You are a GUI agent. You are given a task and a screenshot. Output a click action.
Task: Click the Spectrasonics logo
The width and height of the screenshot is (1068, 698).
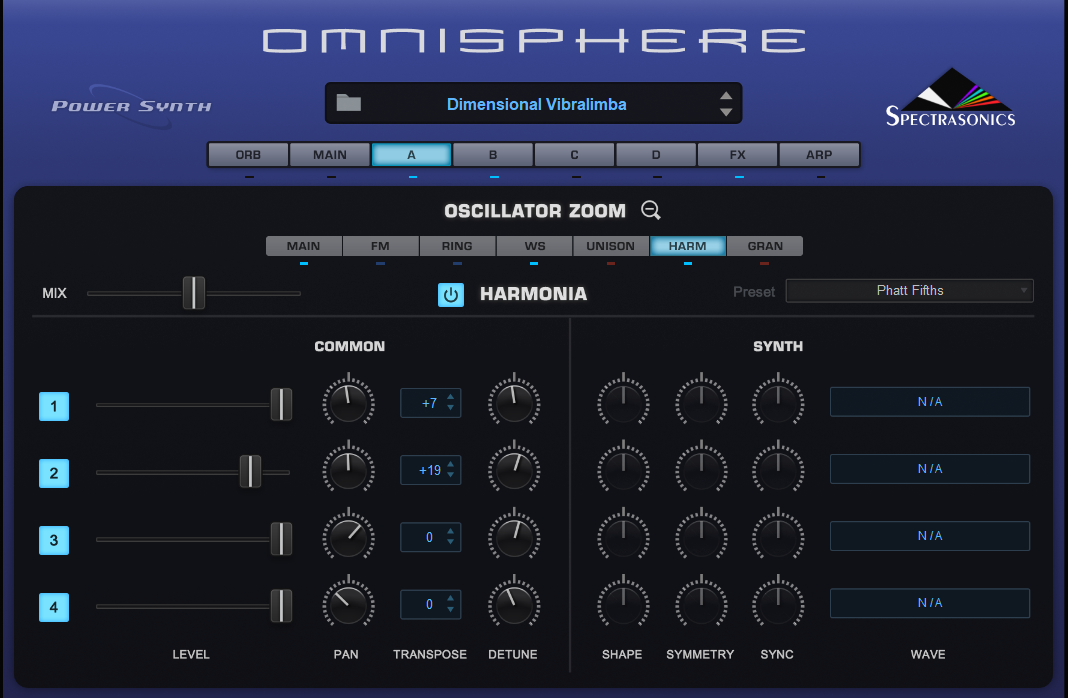(950, 98)
